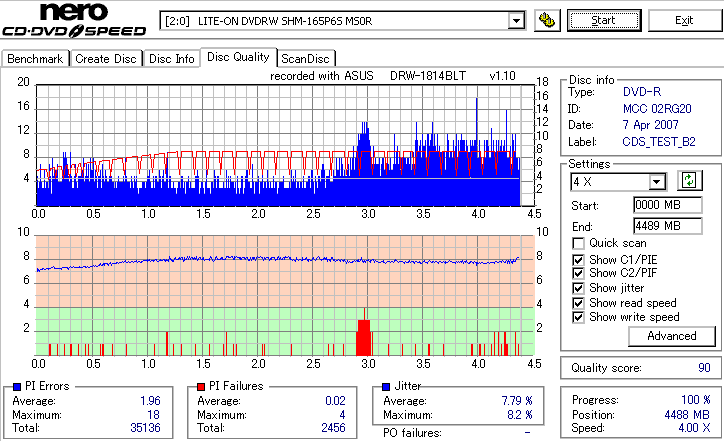
Task: Click the green refresh speed icon
Action: coord(689,181)
